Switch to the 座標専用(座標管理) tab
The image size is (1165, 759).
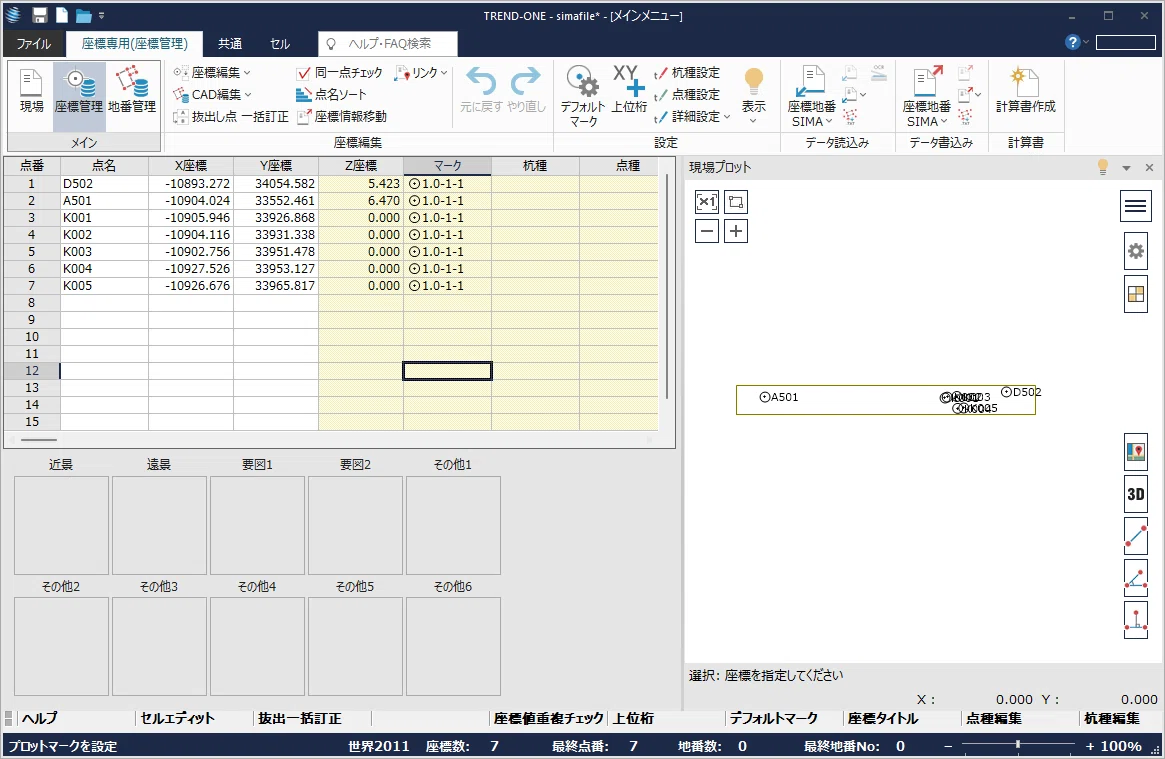point(134,44)
